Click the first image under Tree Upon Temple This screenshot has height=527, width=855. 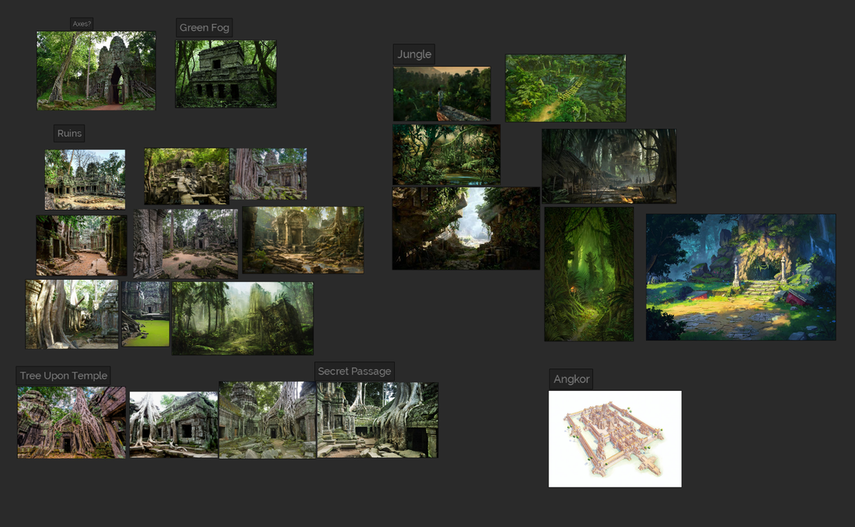(71, 422)
